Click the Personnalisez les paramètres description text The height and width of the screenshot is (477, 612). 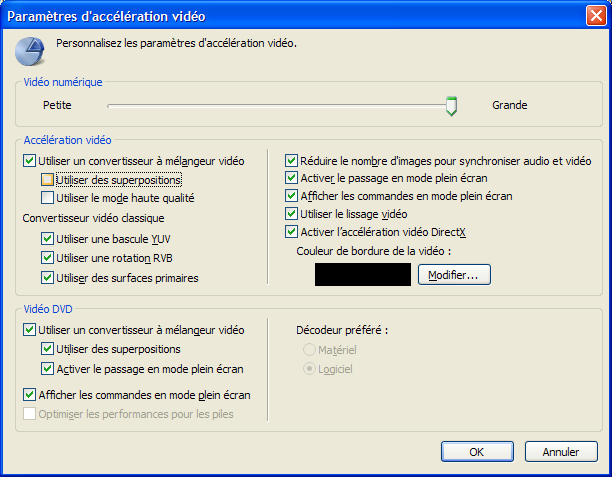click(x=176, y=43)
